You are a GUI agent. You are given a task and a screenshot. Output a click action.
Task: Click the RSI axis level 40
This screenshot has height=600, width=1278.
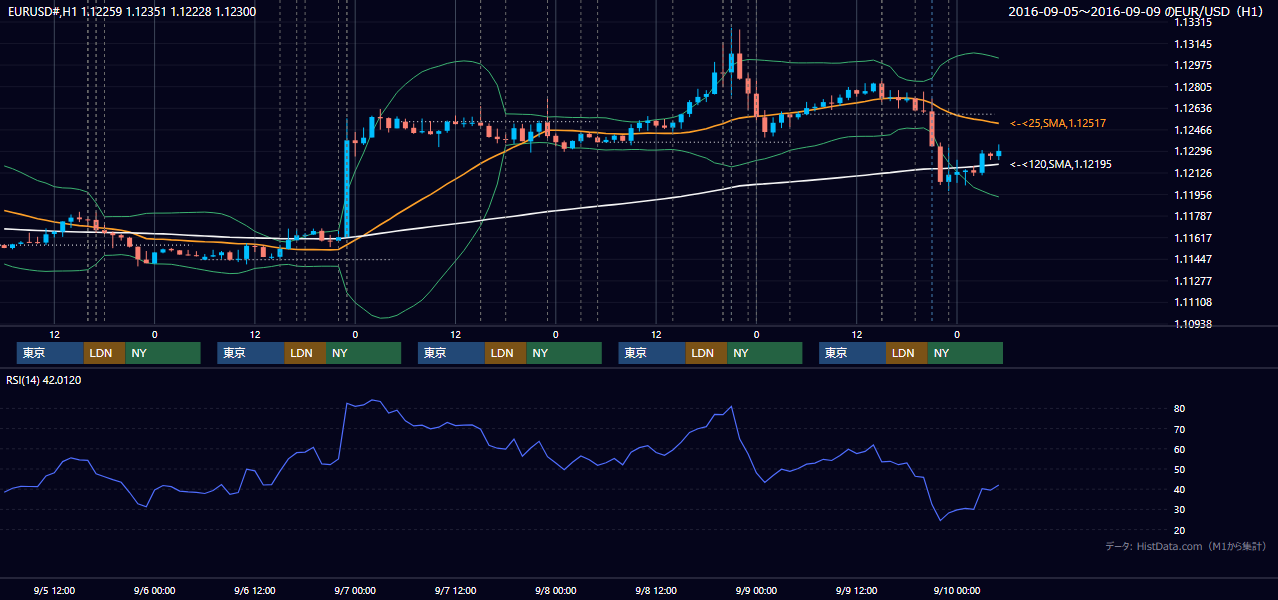[x=1180, y=490]
